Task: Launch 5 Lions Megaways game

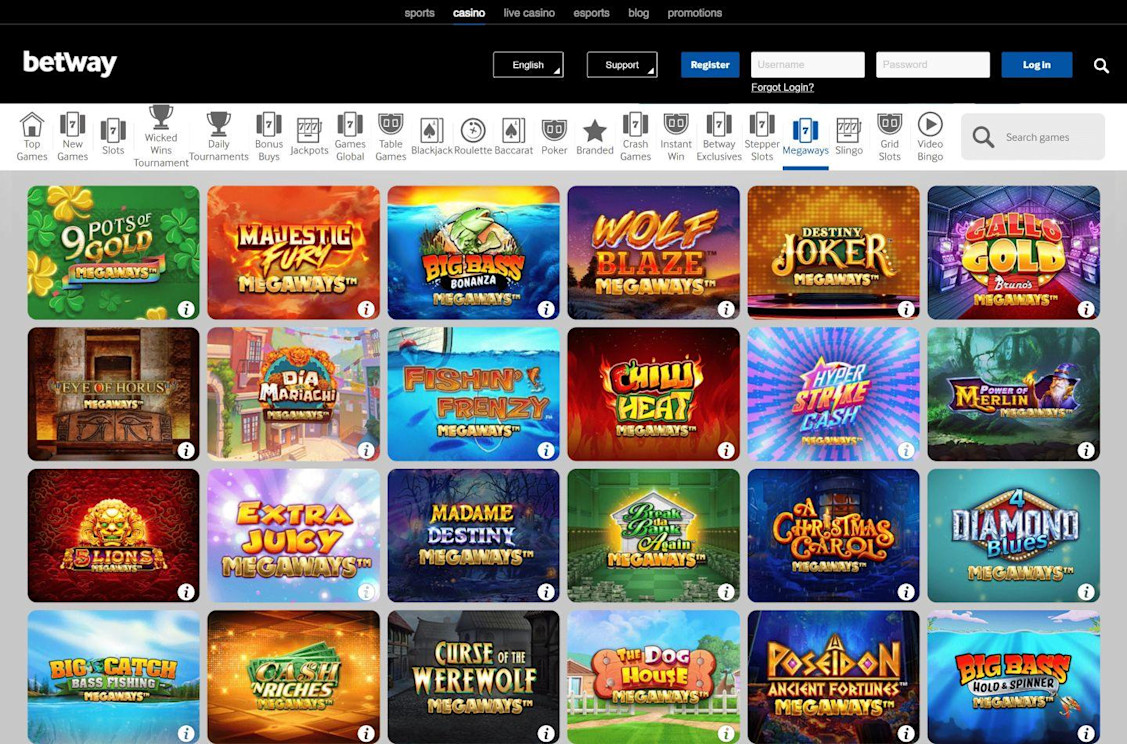Action: pos(114,536)
